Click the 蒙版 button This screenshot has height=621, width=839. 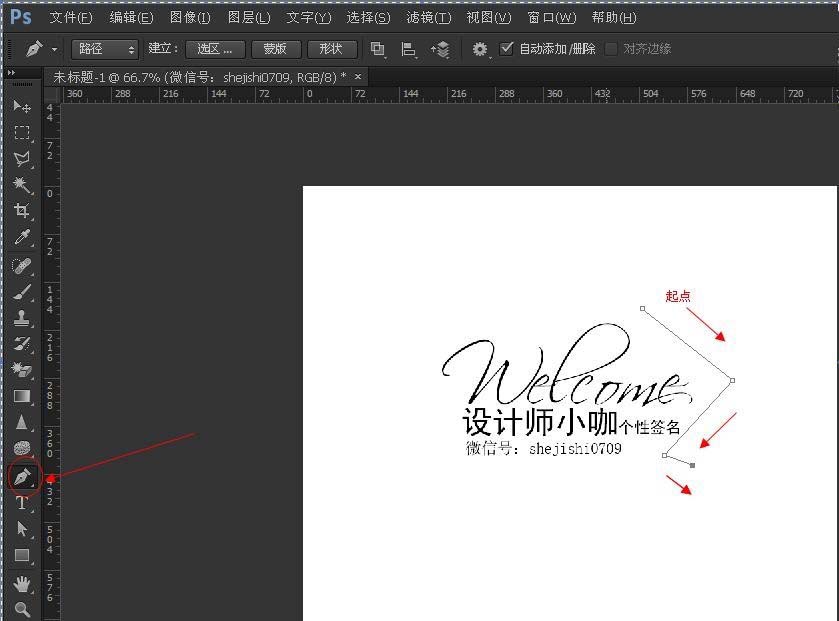(276, 49)
